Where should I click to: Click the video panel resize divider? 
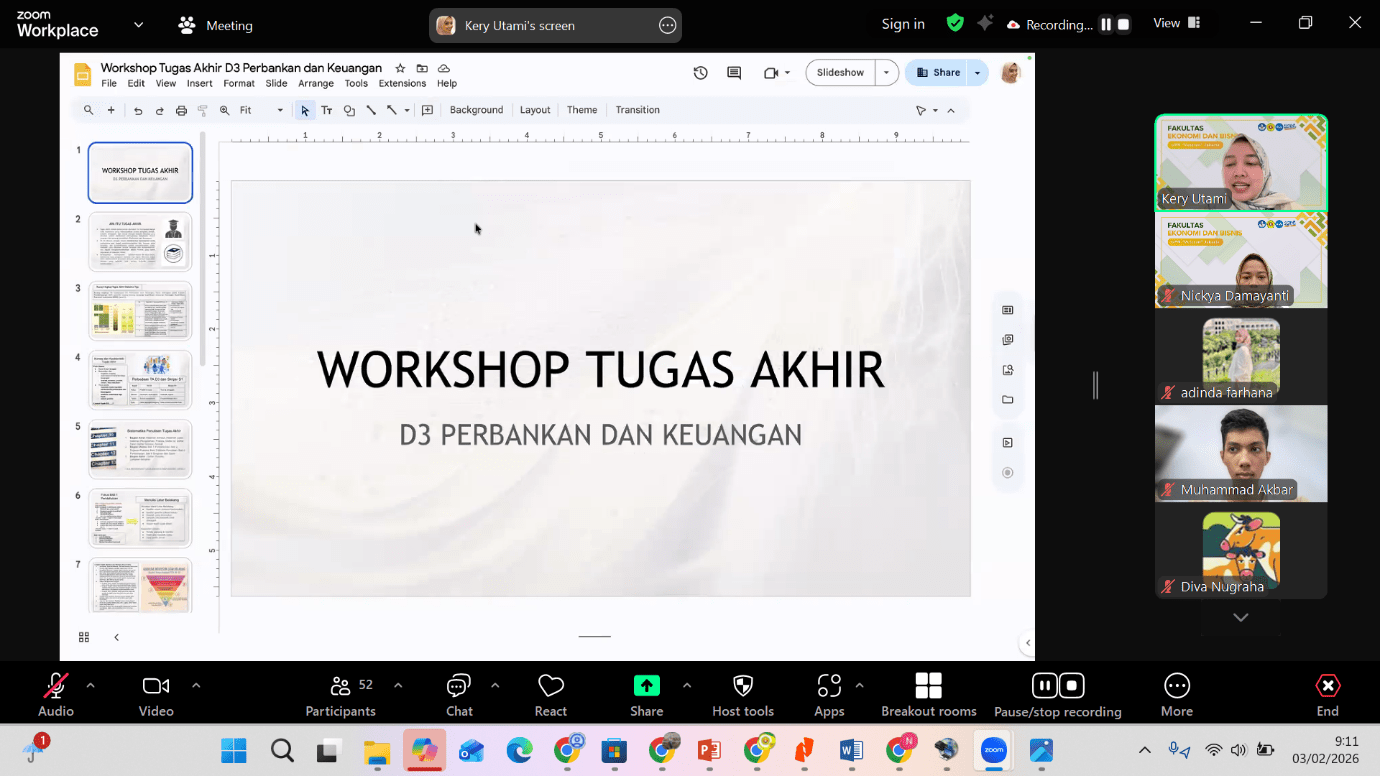1095,385
